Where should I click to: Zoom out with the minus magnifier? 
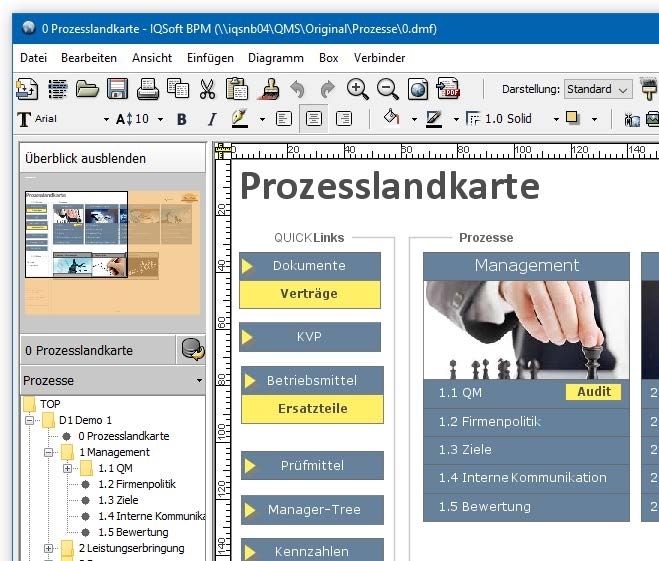[387, 89]
